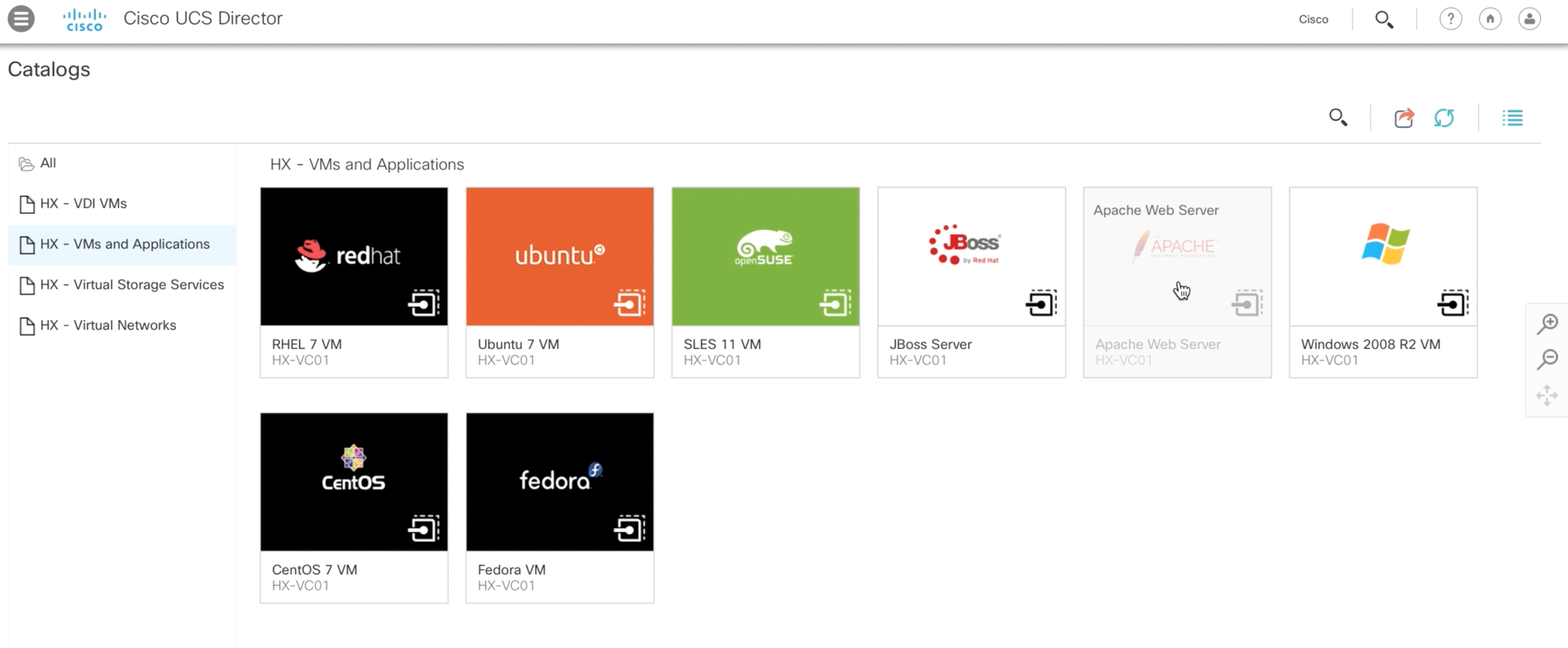The height and width of the screenshot is (648, 1568).
Task: Open the hamburger main menu
Action: click(x=21, y=18)
